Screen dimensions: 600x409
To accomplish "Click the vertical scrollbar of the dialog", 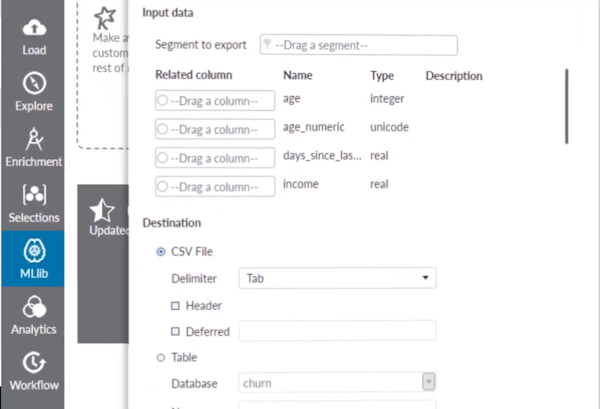I will (567, 106).
